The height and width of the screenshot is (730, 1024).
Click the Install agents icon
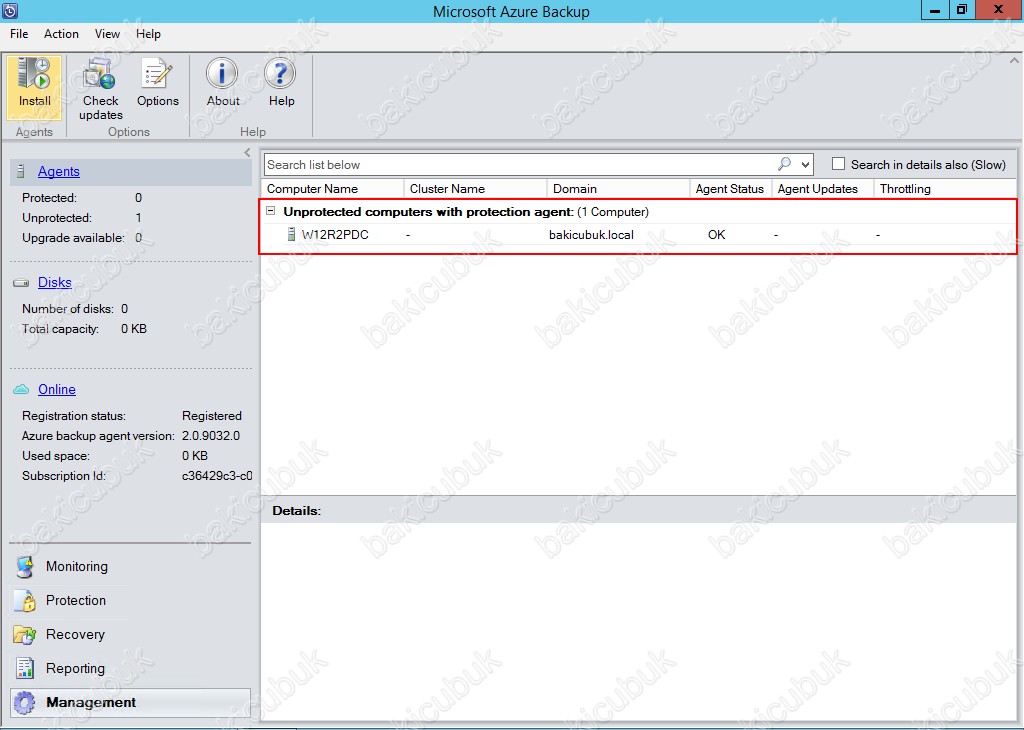click(34, 73)
